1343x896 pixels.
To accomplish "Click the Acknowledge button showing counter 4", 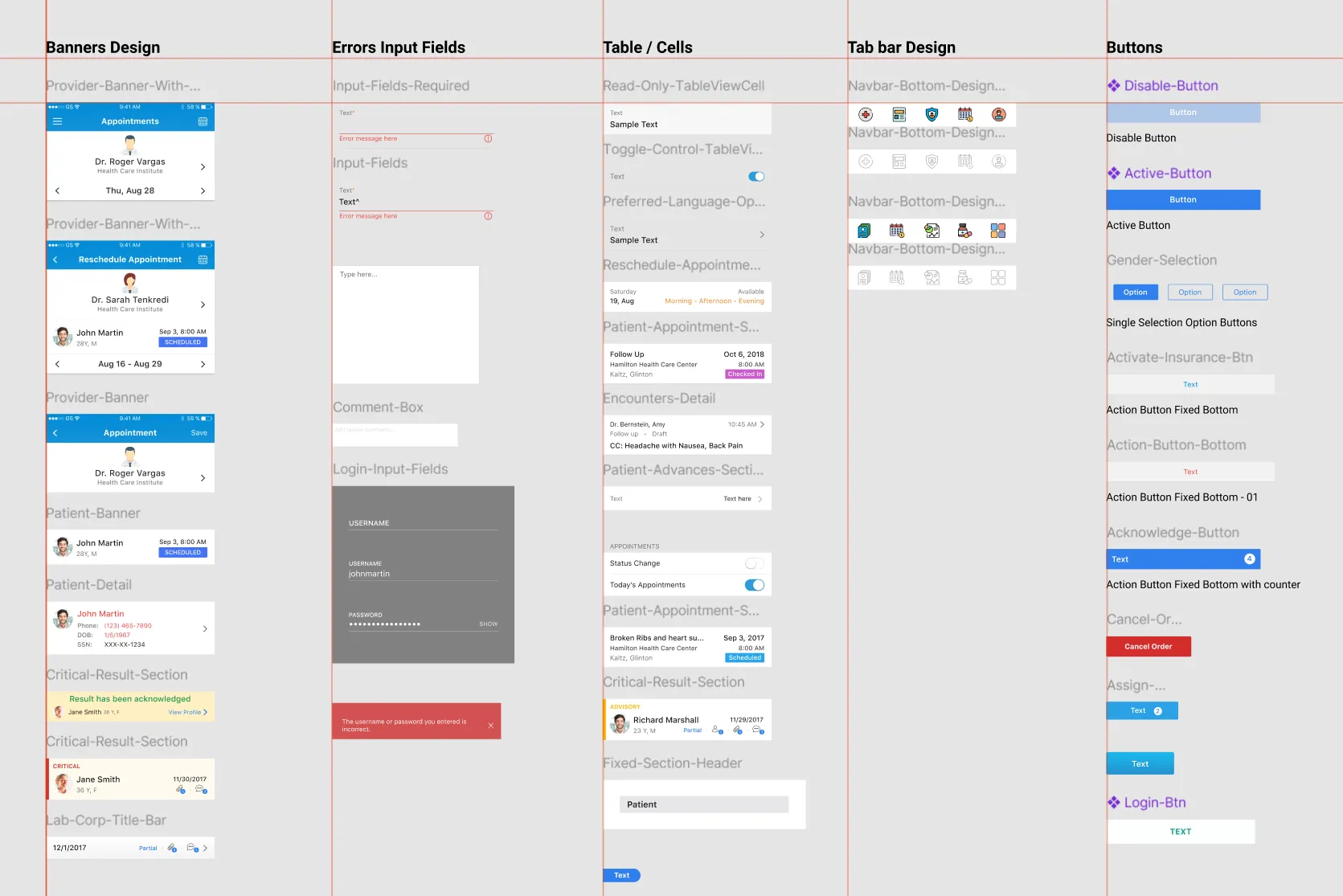I will 1183,559.
